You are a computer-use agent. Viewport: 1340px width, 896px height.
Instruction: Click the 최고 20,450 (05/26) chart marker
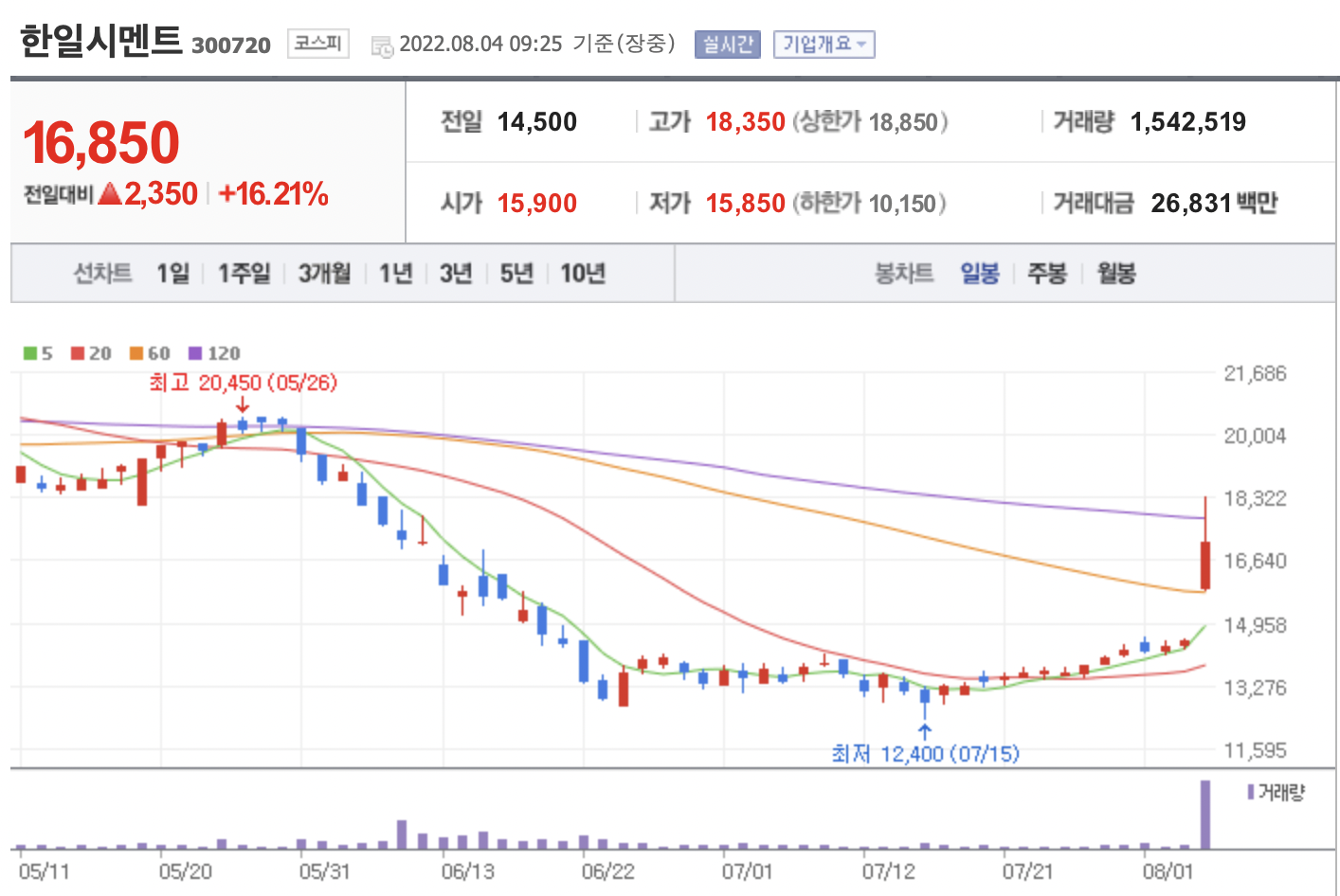click(243, 383)
